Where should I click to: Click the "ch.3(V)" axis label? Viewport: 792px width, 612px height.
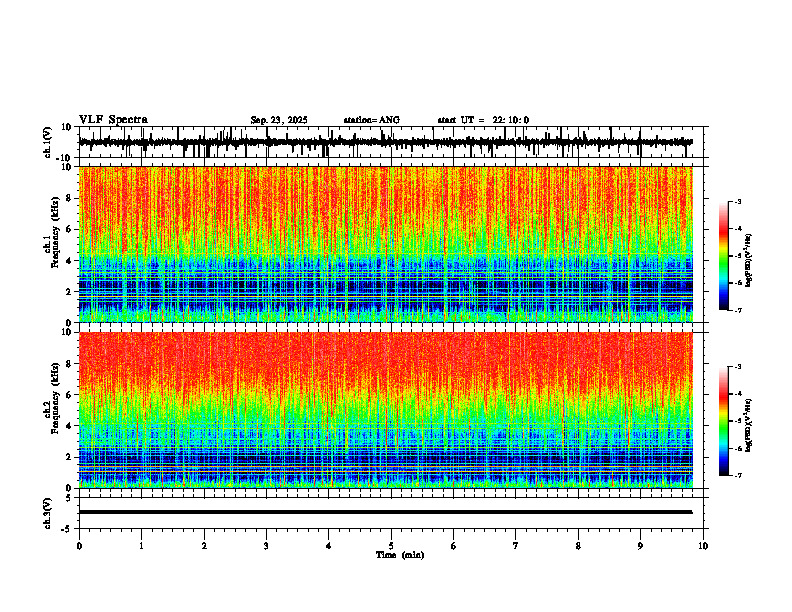click(x=47, y=513)
